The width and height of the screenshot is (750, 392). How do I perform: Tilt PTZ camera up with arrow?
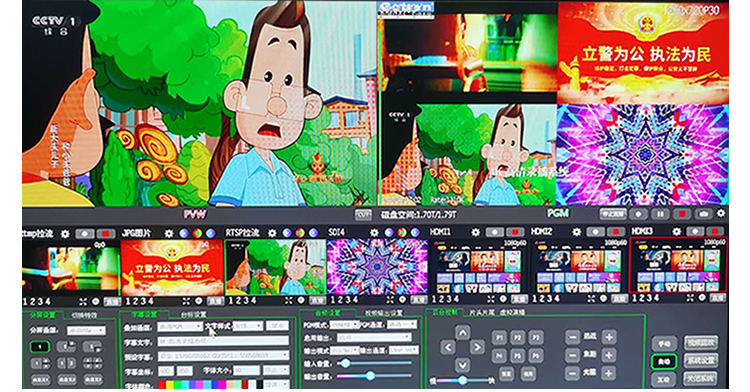(462, 333)
